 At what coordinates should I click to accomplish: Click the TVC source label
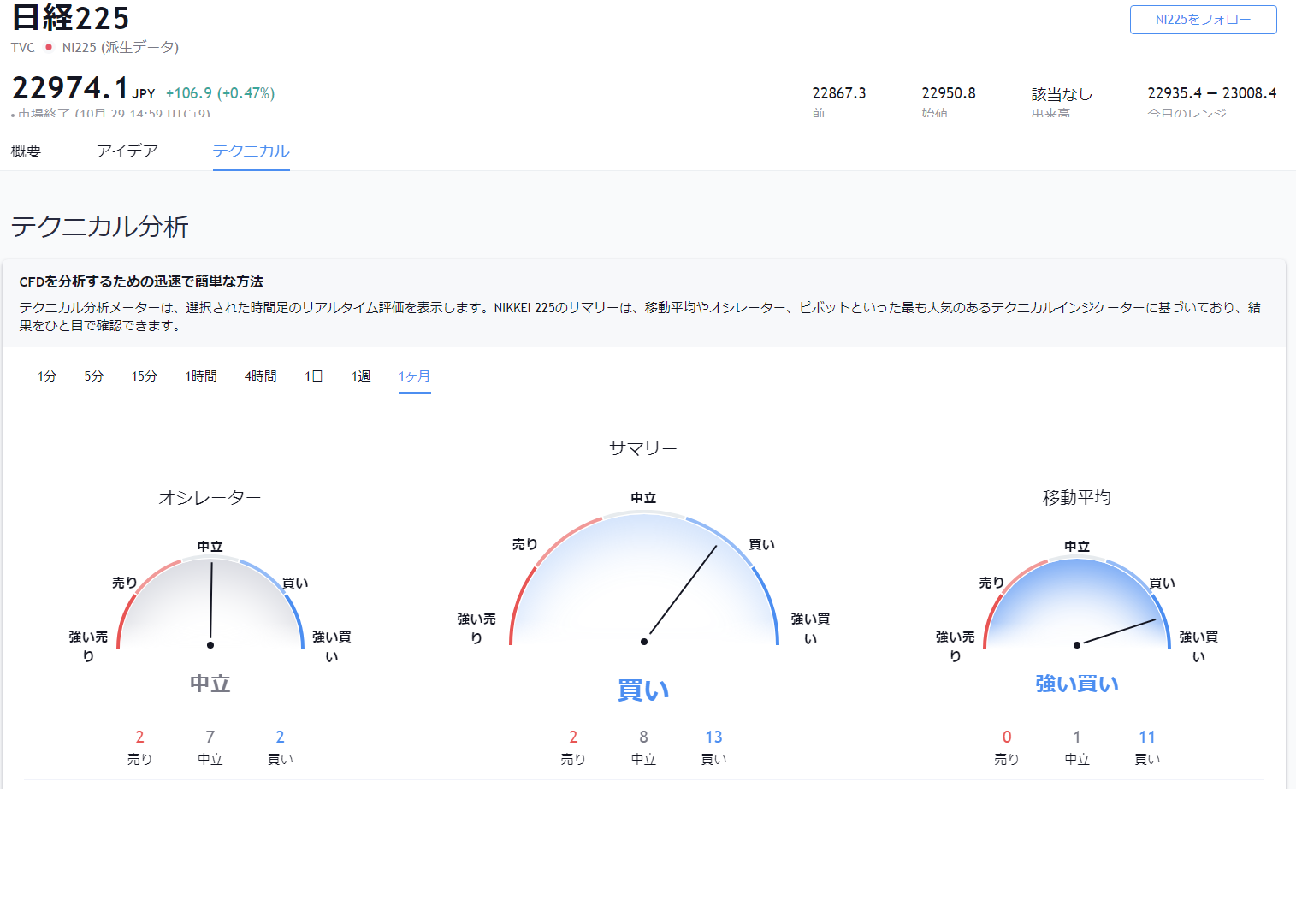coord(23,48)
